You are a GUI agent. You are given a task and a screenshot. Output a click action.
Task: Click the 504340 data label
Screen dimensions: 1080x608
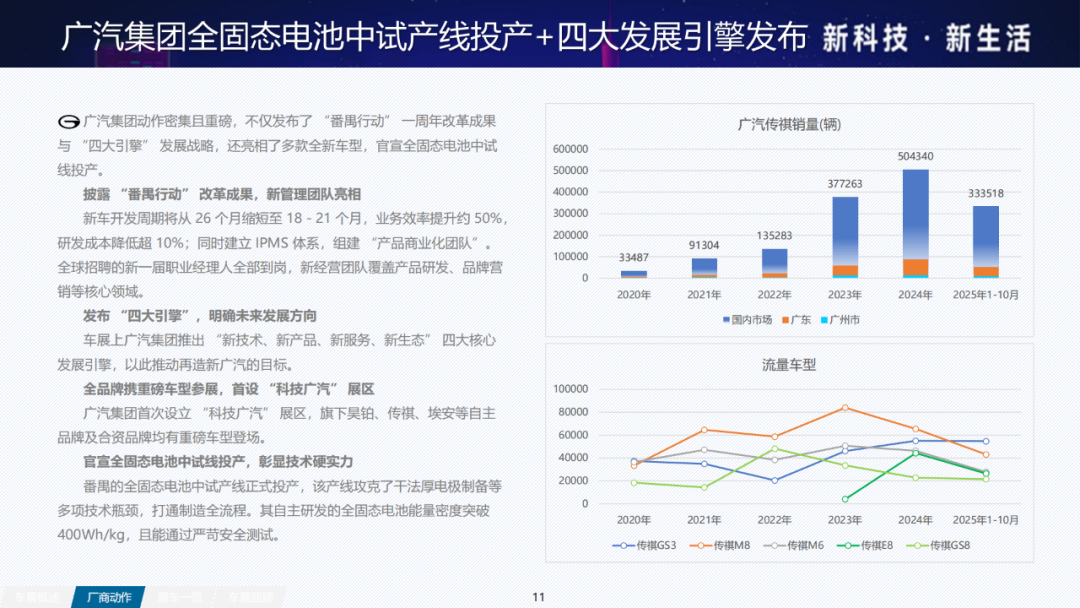tap(915, 157)
